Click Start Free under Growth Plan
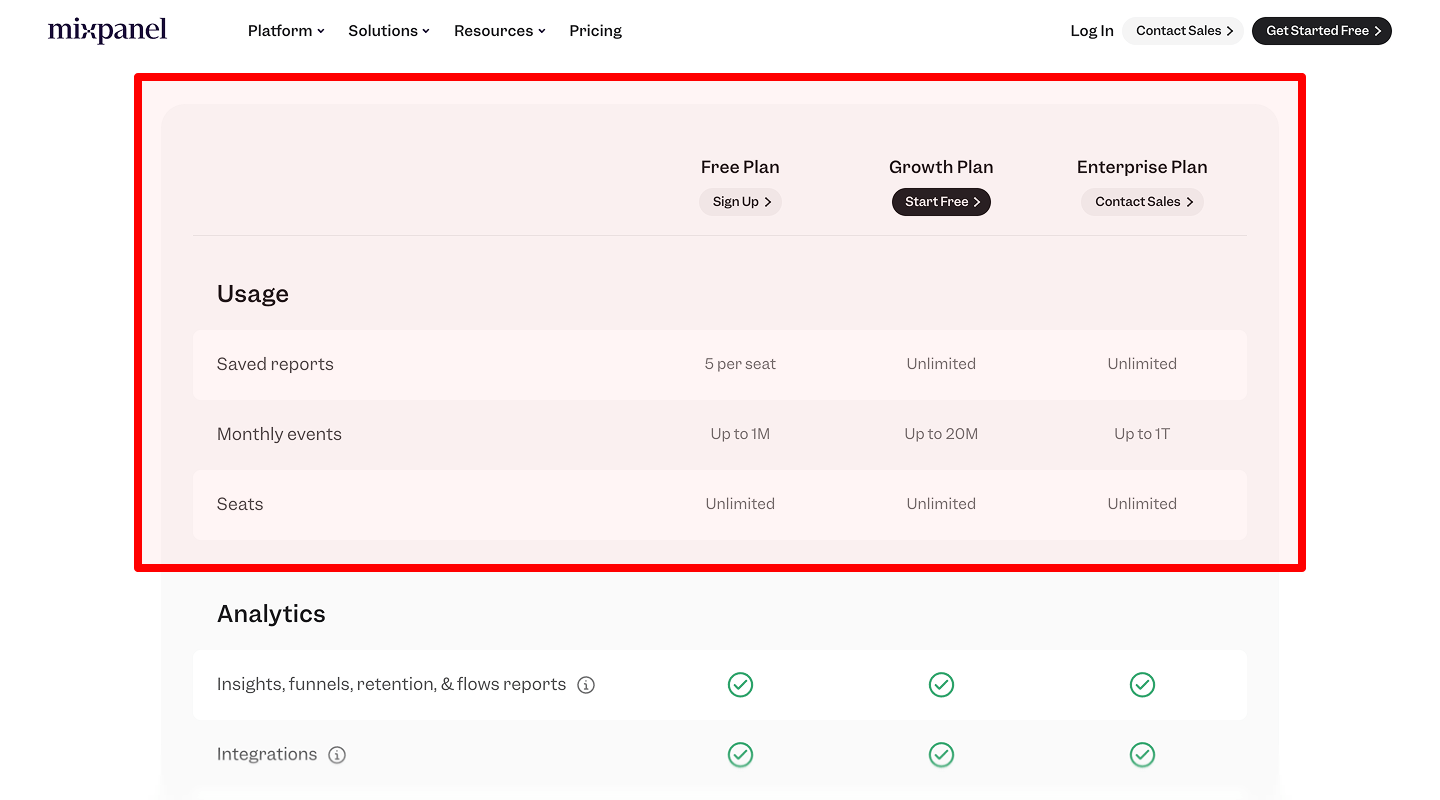The image size is (1440, 800). tap(941, 201)
